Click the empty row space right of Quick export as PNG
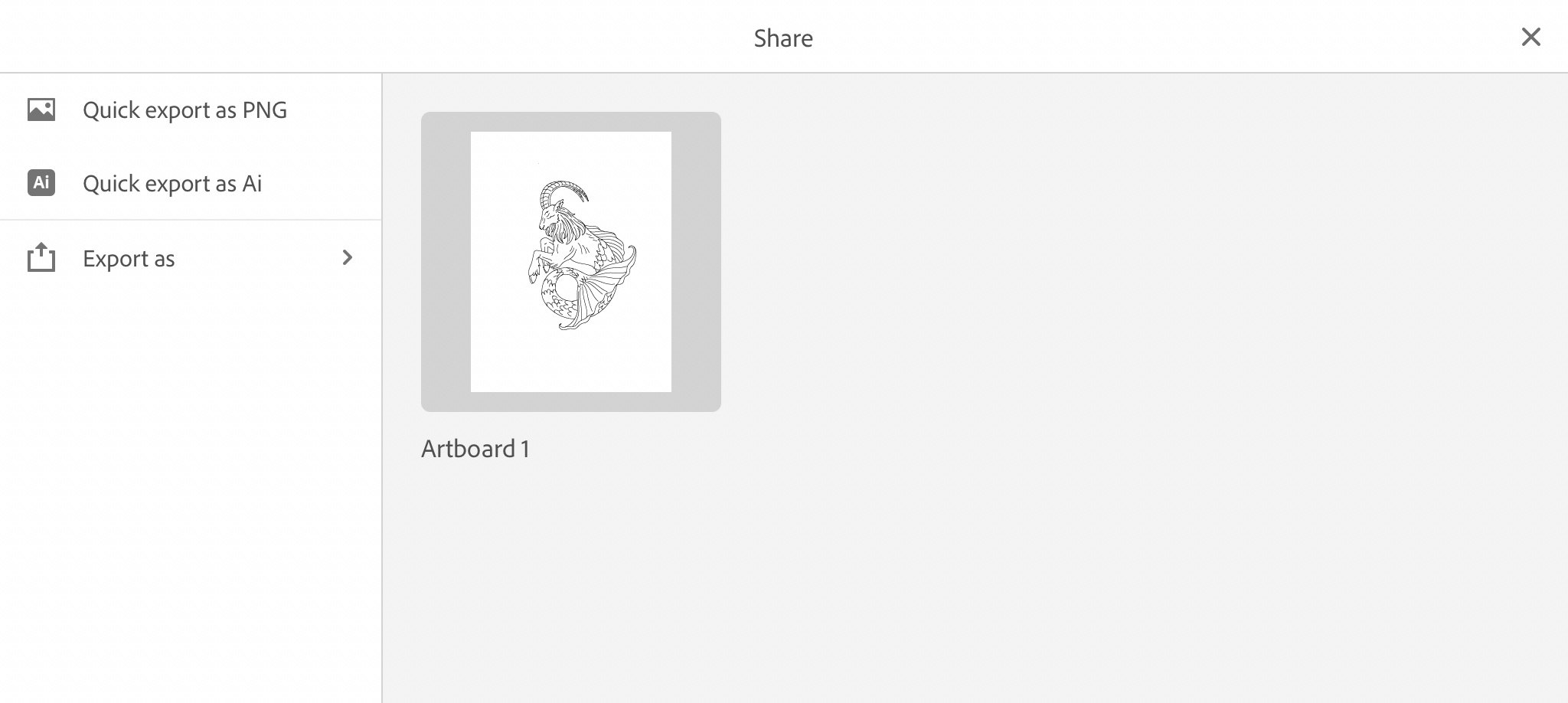 coord(334,110)
